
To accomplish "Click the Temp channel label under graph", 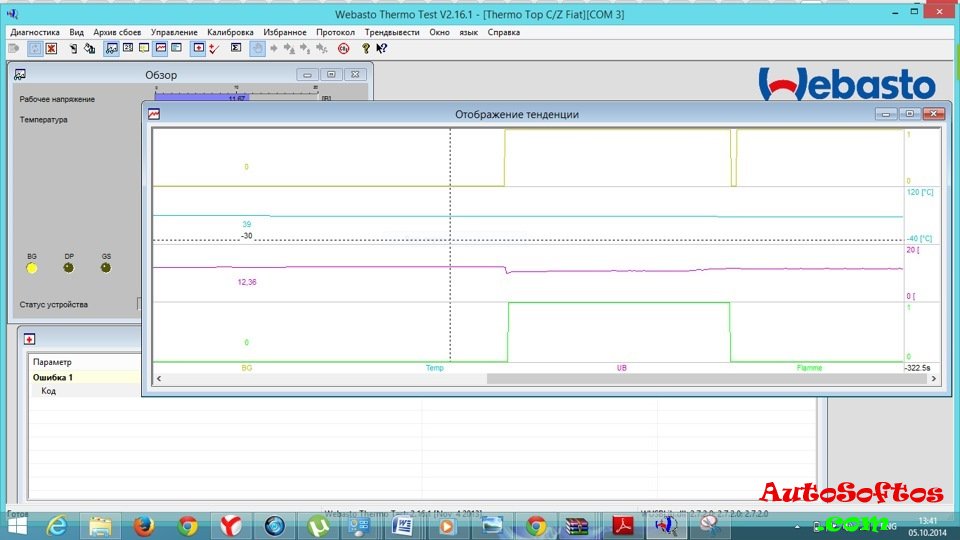I will click(x=435, y=368).
